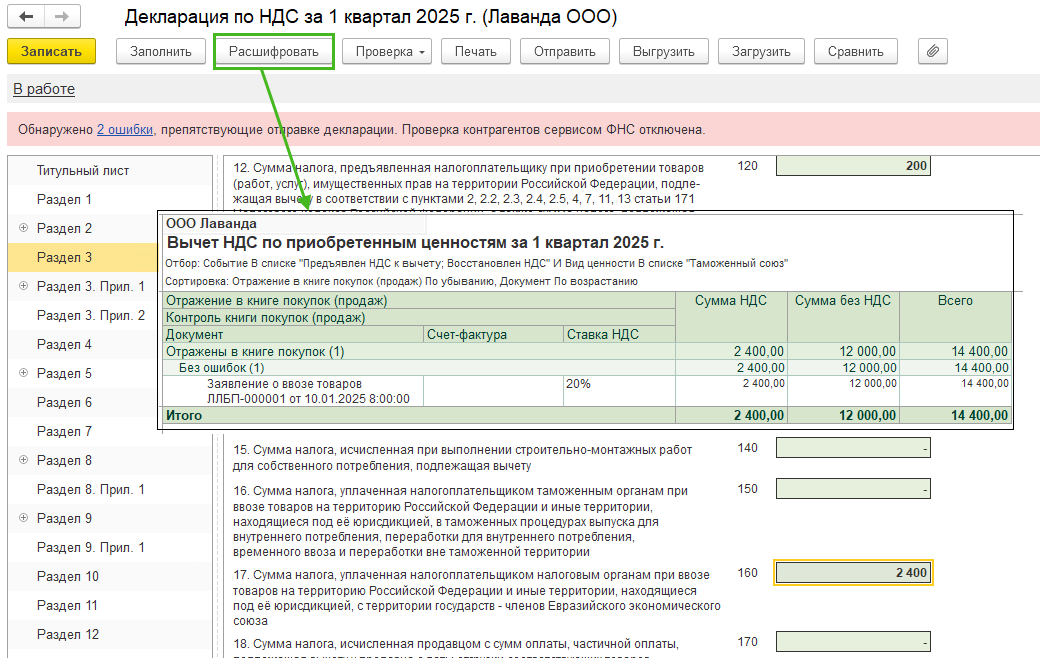Click the Расшифровать button

pyautogui.click(x=273, y=51)
